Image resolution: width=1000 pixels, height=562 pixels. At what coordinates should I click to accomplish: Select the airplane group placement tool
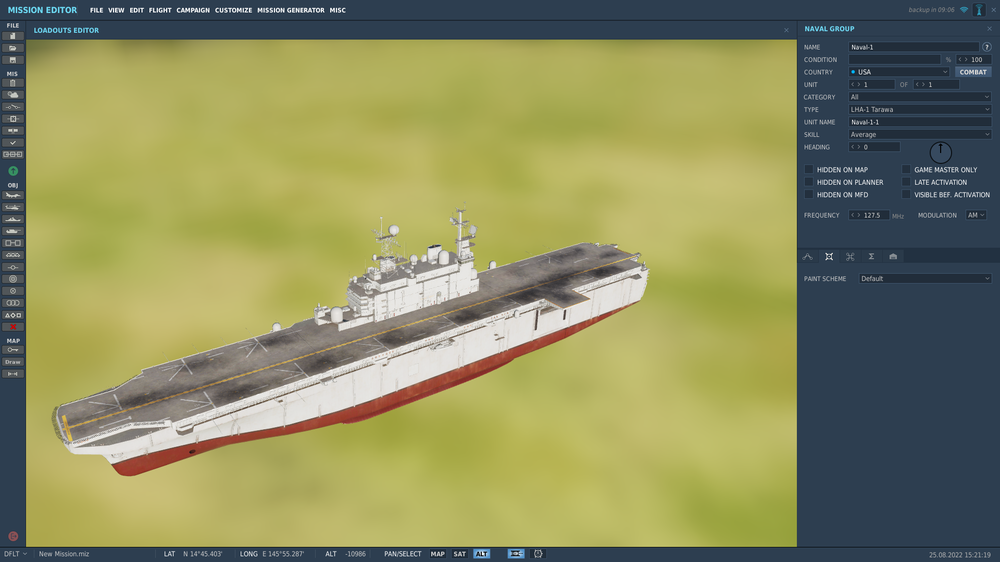tap(13, 195)
